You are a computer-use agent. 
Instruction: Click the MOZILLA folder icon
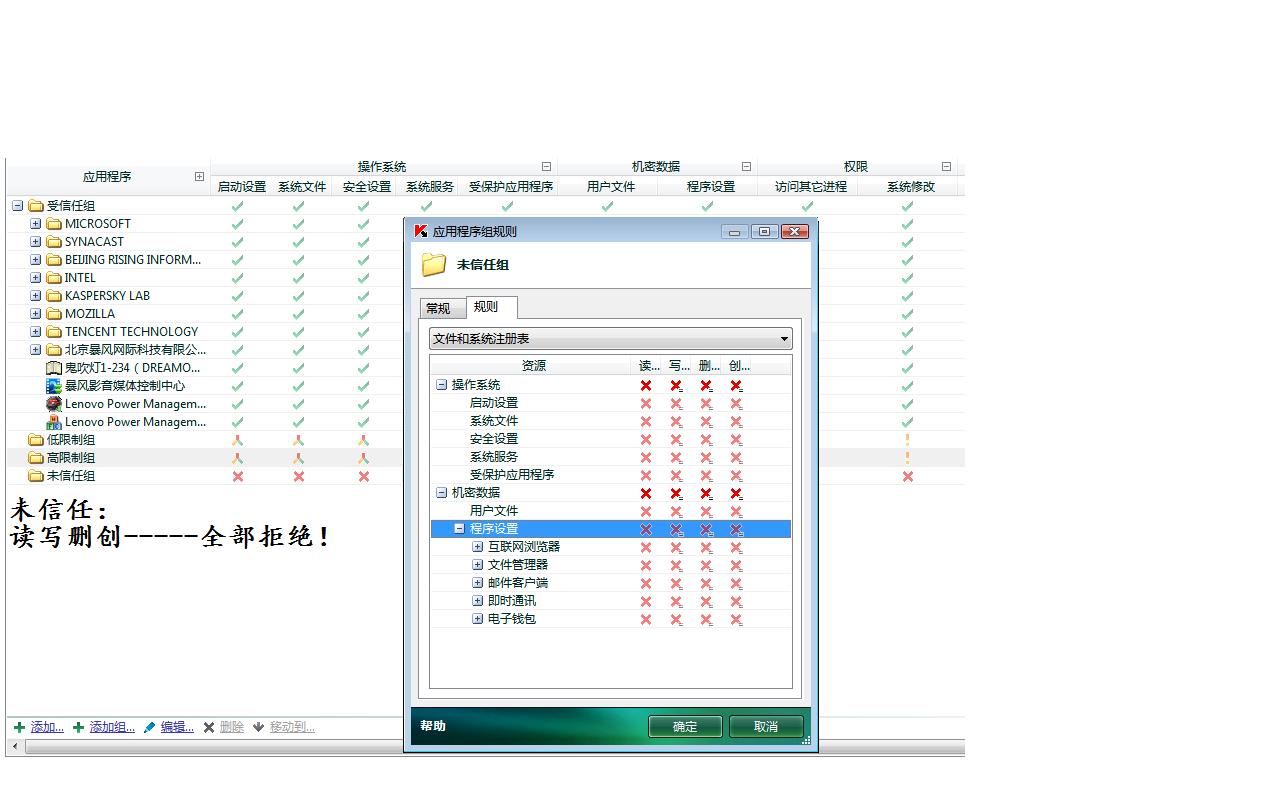[54, 314]
